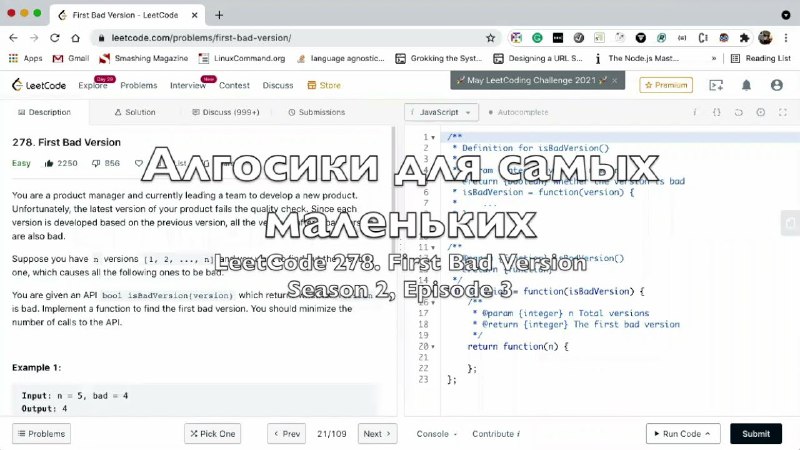Open the Extensions puzzle piece icon

tap(744, 38)
